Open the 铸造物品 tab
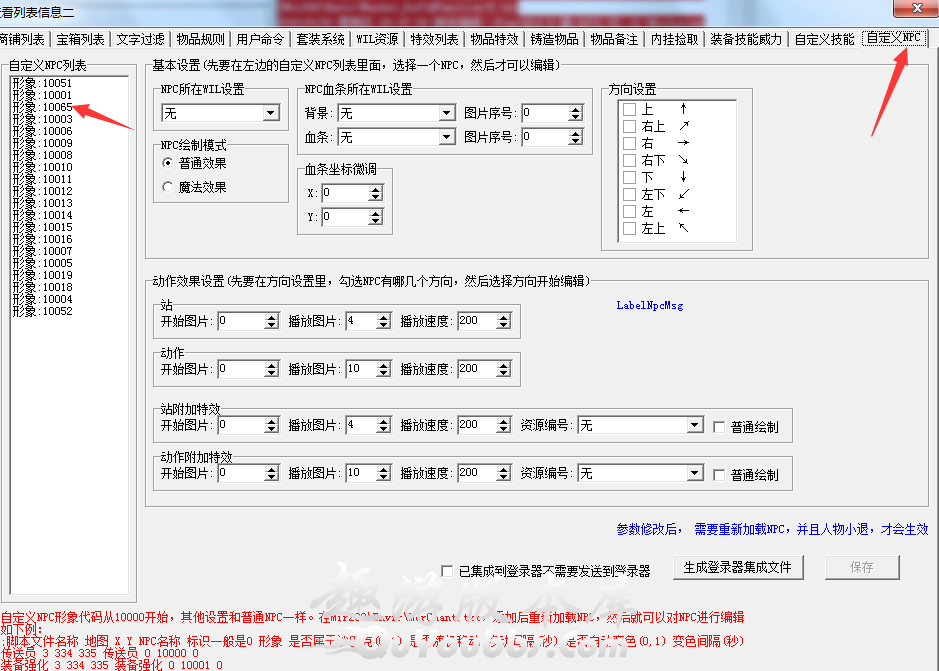The width and height of the screenshot is (939, 671). [554, 40]
